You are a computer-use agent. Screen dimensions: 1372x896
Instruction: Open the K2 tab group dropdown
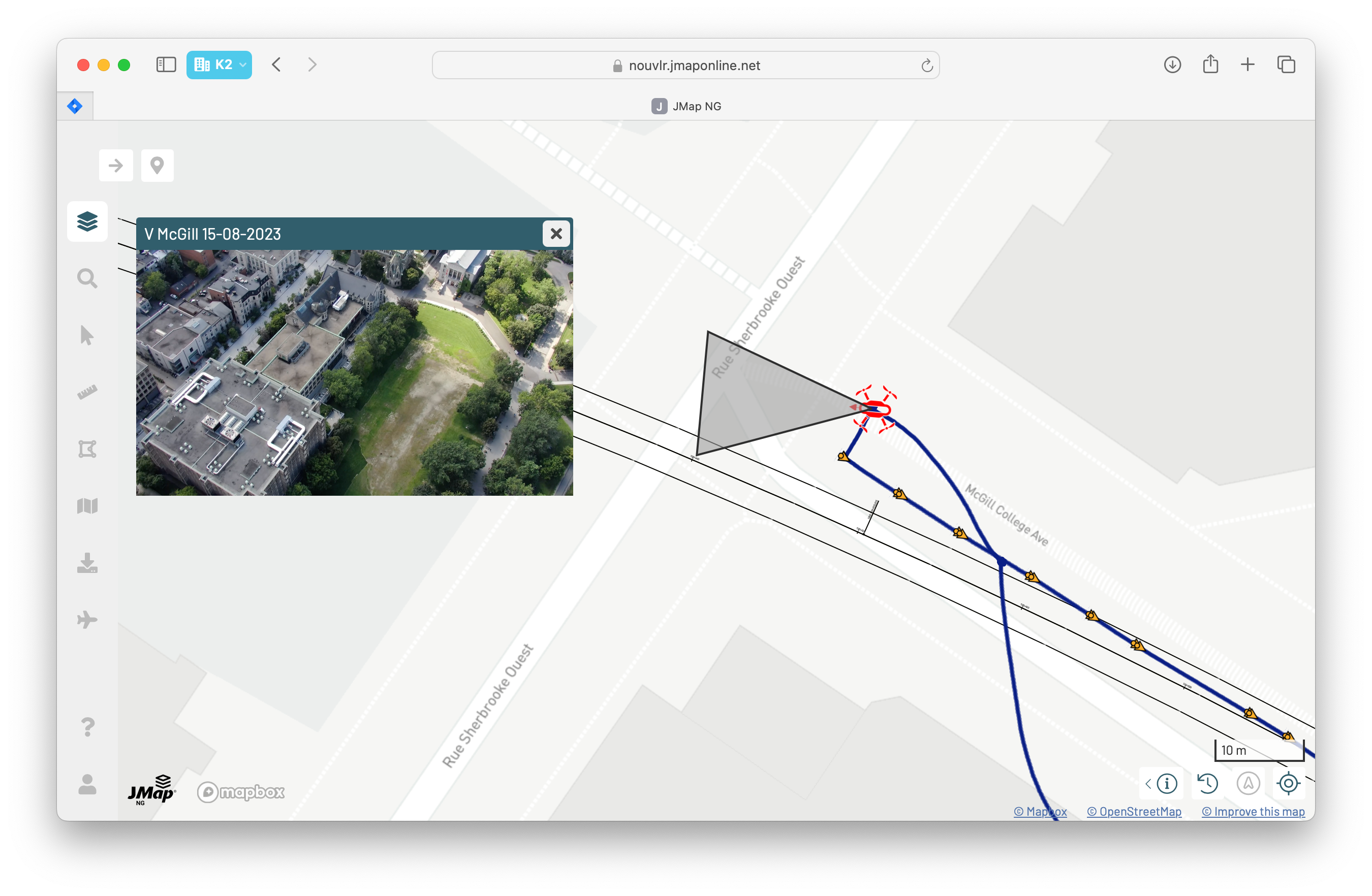(219, 65)
